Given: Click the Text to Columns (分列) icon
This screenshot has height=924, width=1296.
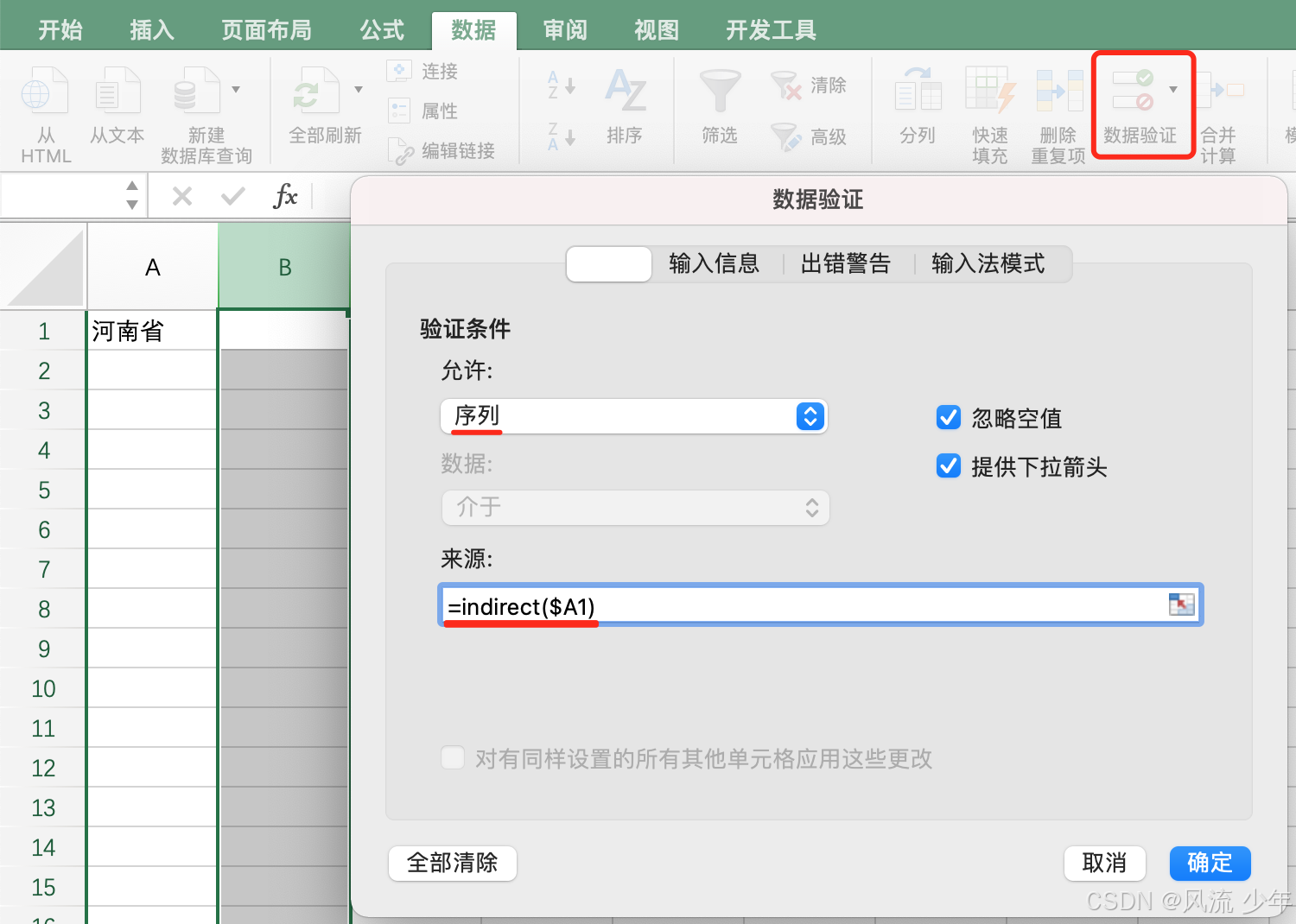Looking at the screenshot, I should [918, 90].
